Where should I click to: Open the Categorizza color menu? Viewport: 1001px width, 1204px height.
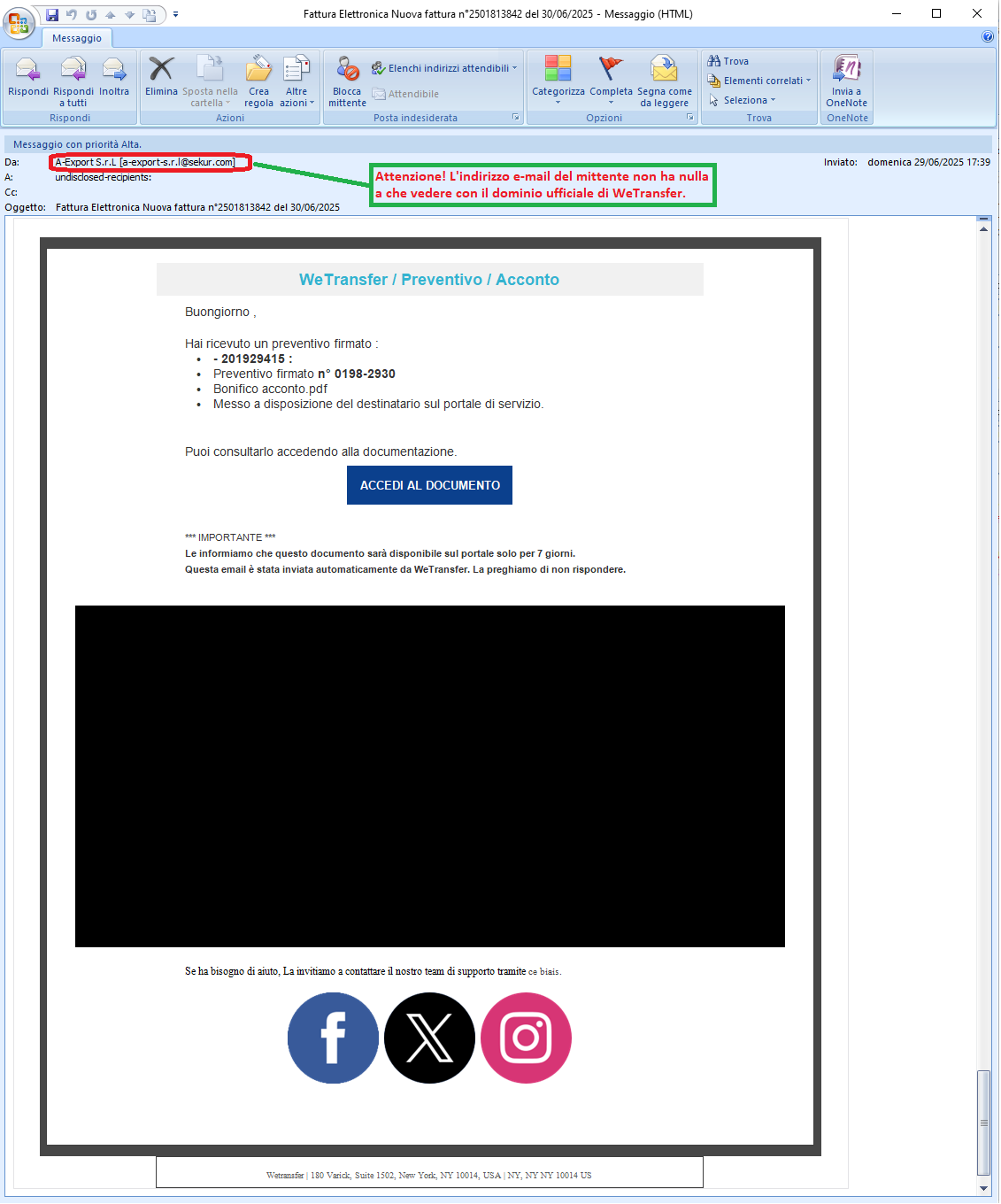(x=558, y=80)
